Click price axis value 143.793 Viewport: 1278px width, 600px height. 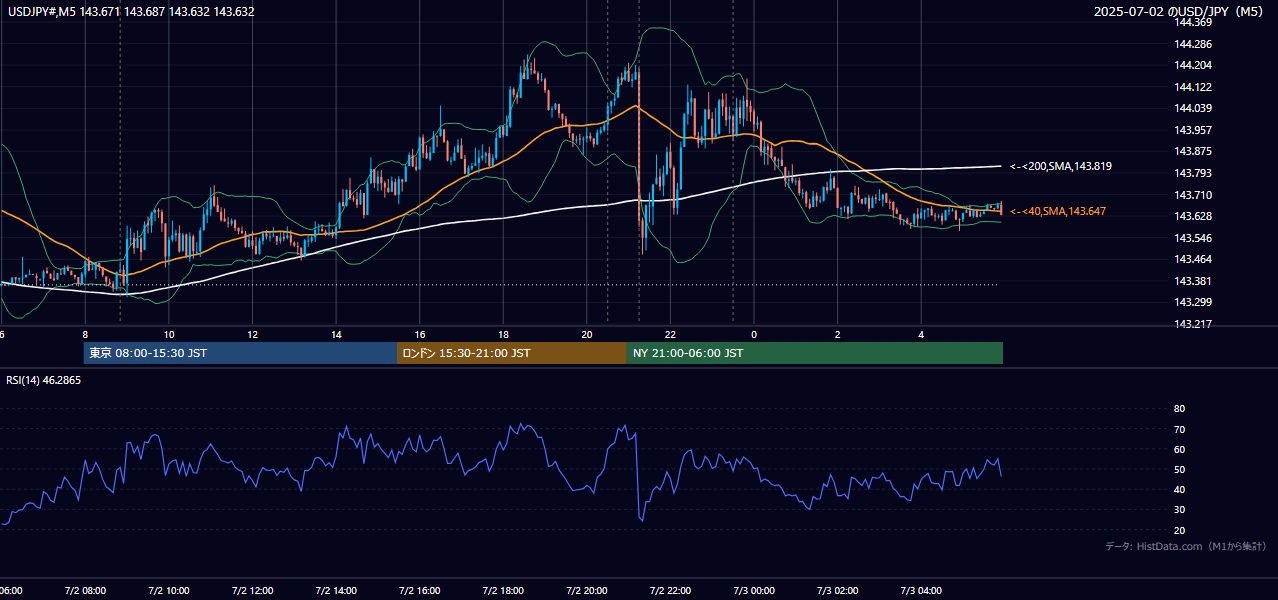[1193, 173]
